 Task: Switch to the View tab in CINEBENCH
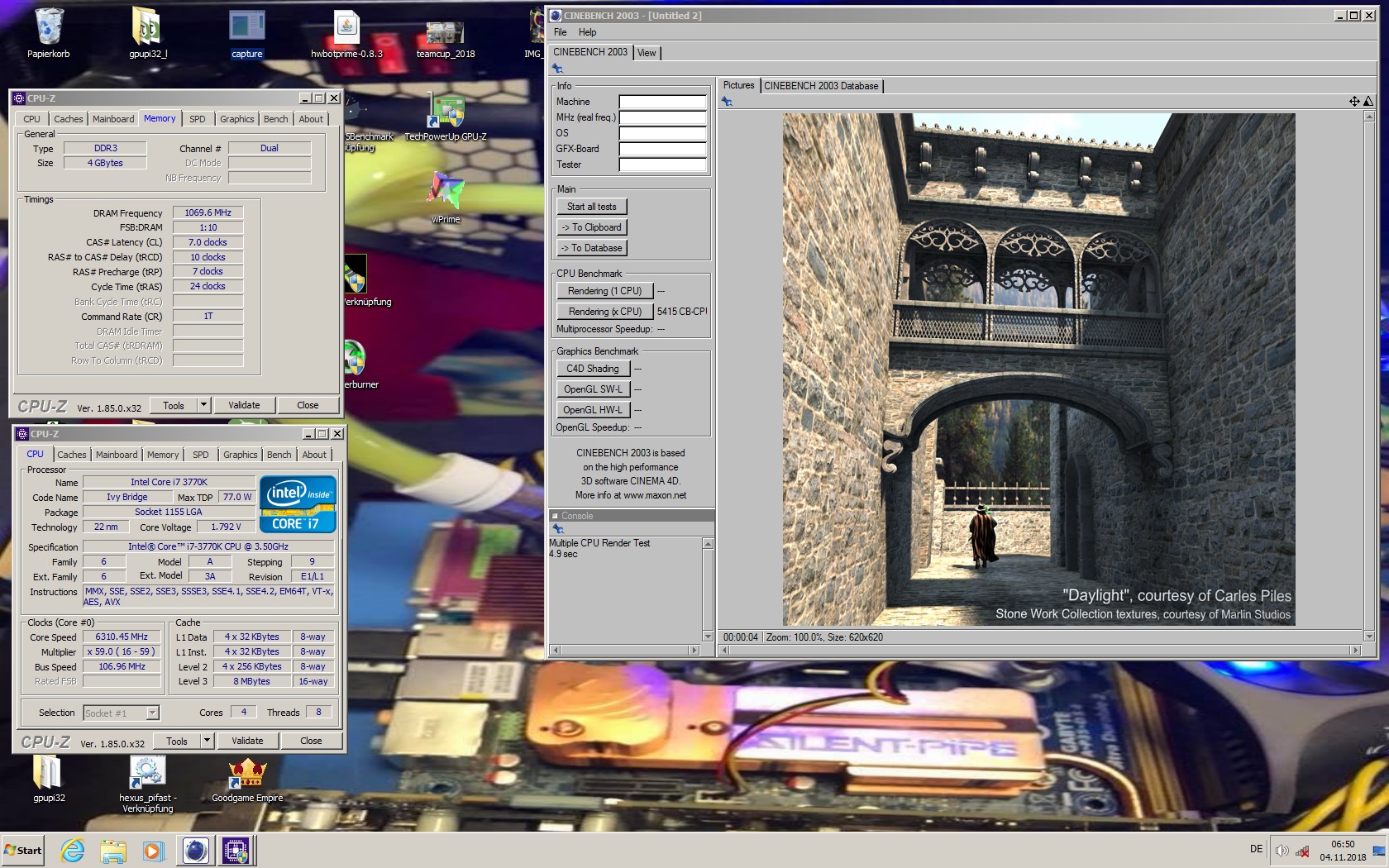[647, 53]
